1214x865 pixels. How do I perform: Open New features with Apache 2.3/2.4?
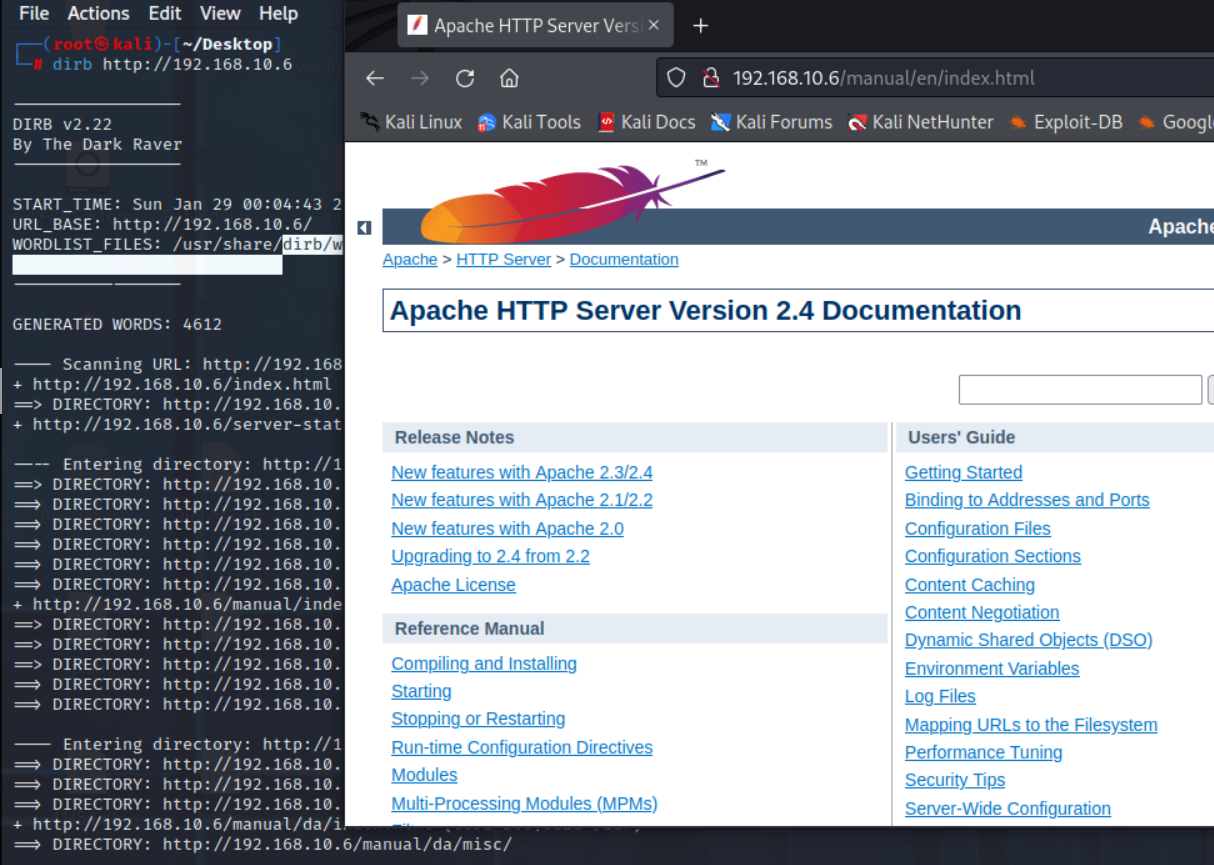pos(522,472)
